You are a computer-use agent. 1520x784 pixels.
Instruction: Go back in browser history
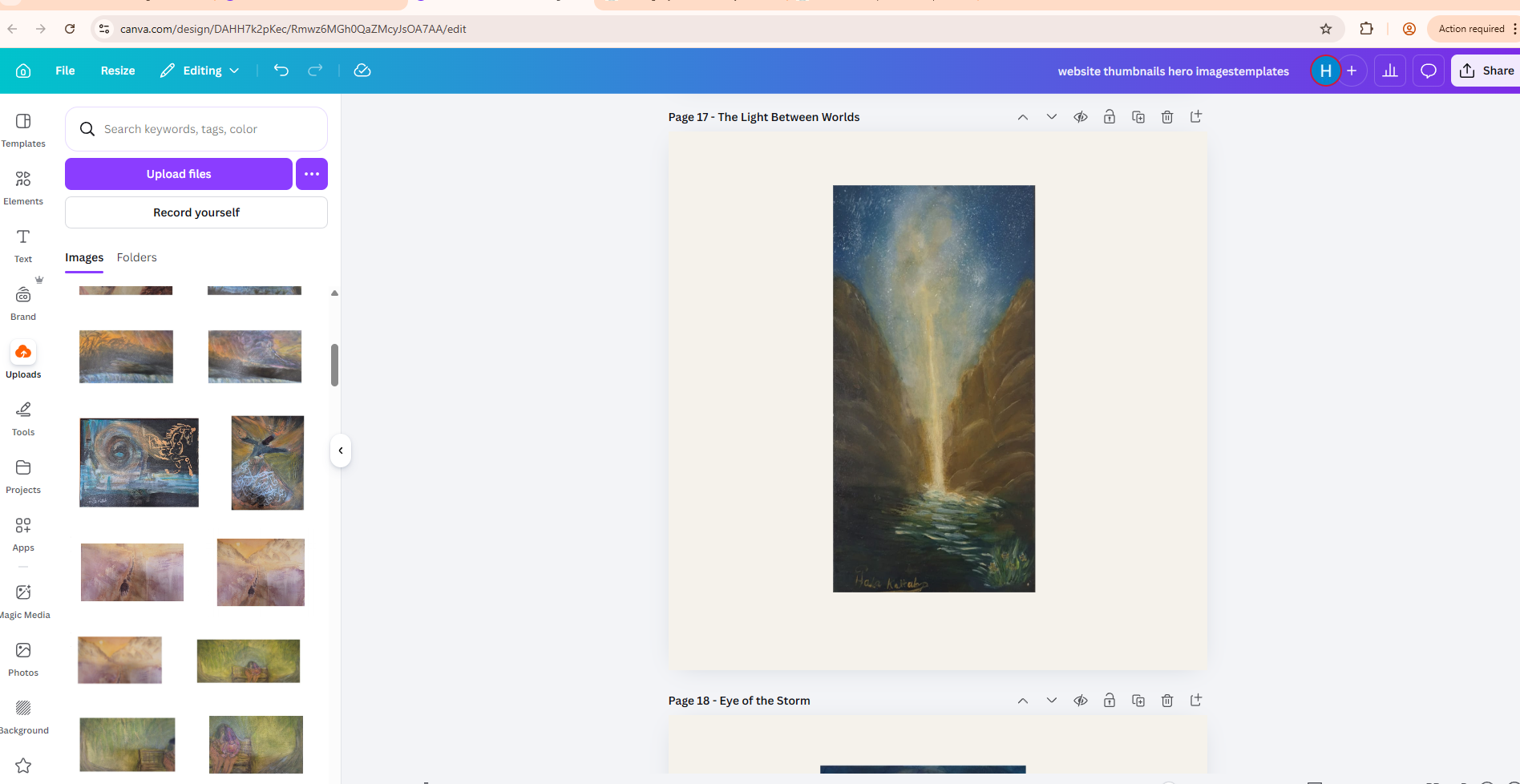pyautogui.click(x=12, y=29)
